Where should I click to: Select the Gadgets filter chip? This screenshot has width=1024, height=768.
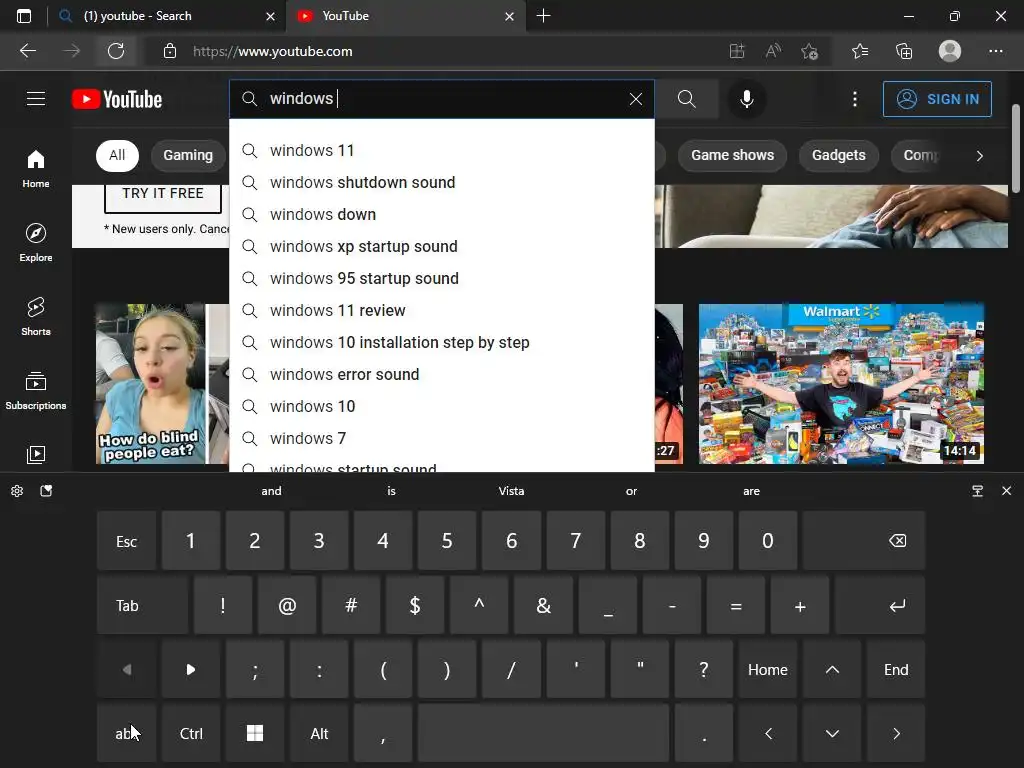tap(839, 155)
